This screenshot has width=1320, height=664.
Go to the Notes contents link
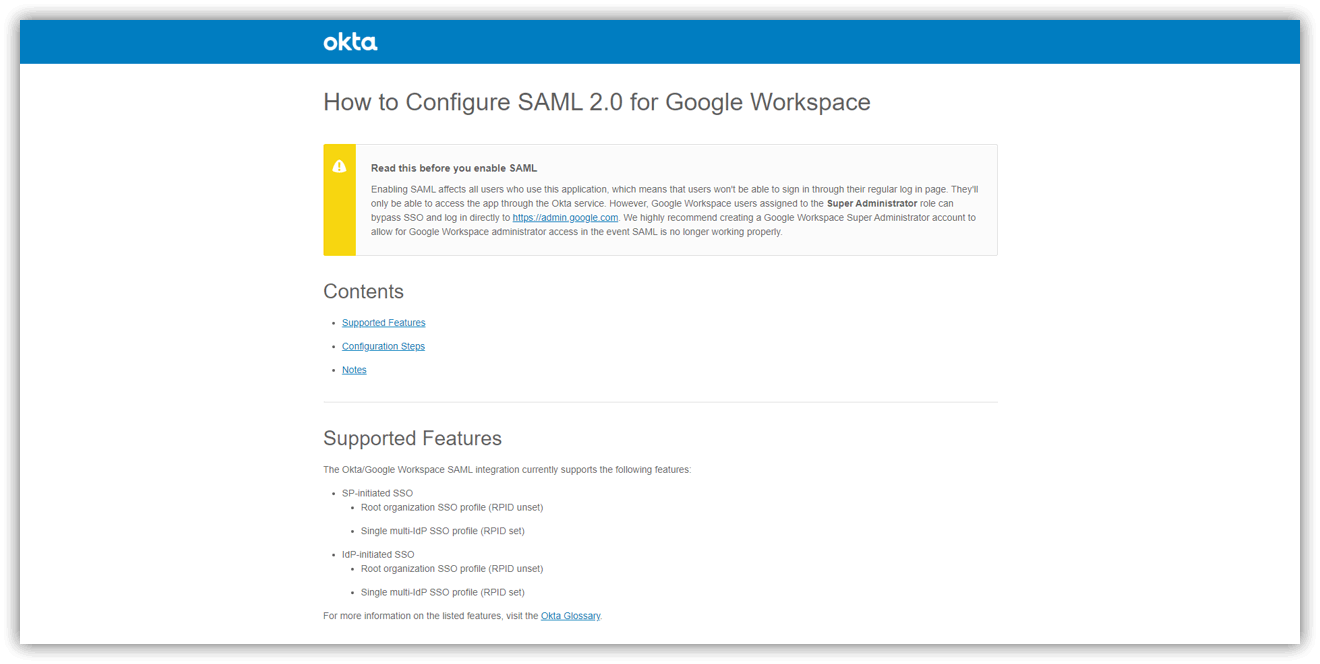[x=354, y=370]
